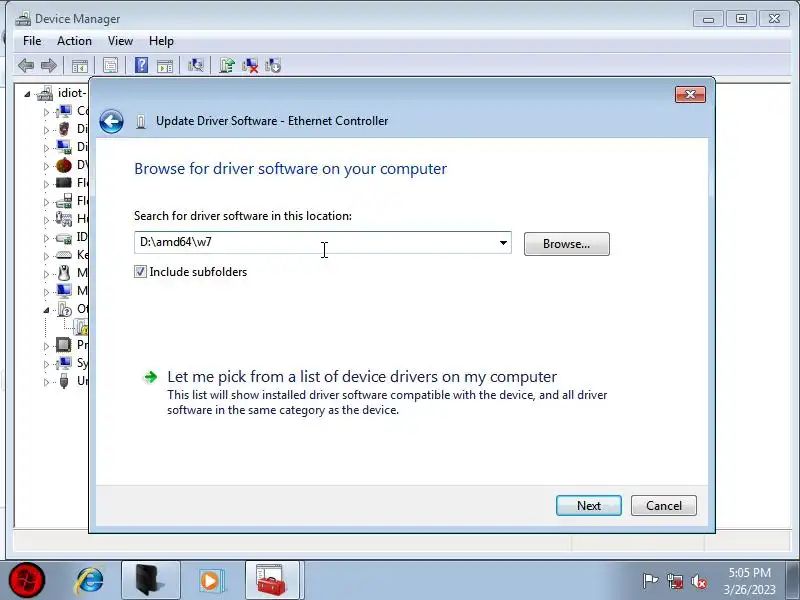
Task: Choose Let me pick from a list link
Action: coord(362,377)
